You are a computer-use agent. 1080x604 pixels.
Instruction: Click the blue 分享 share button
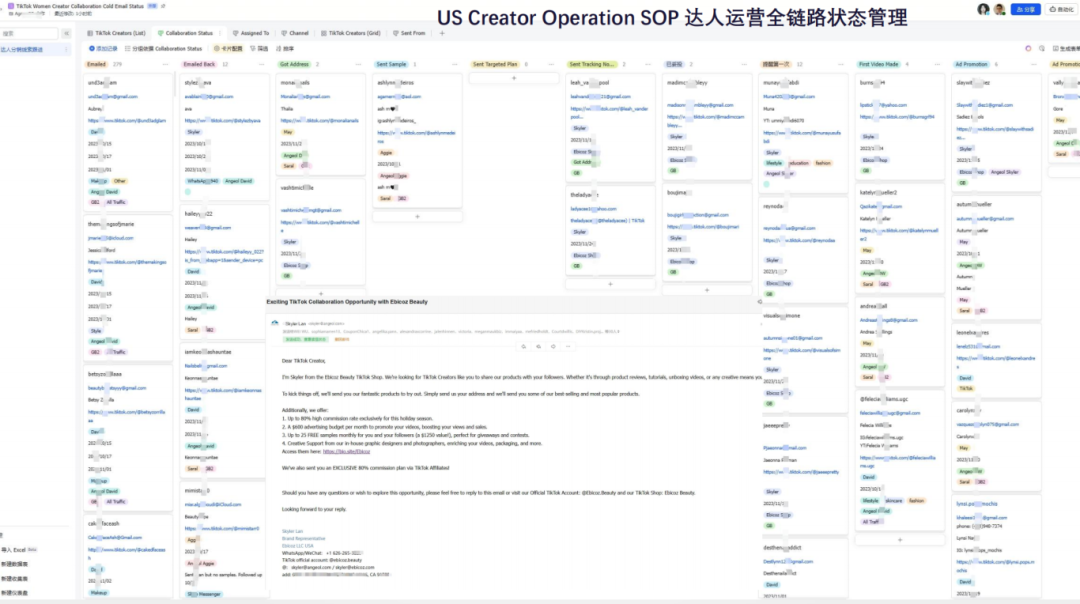click(x=1025, y=9)
